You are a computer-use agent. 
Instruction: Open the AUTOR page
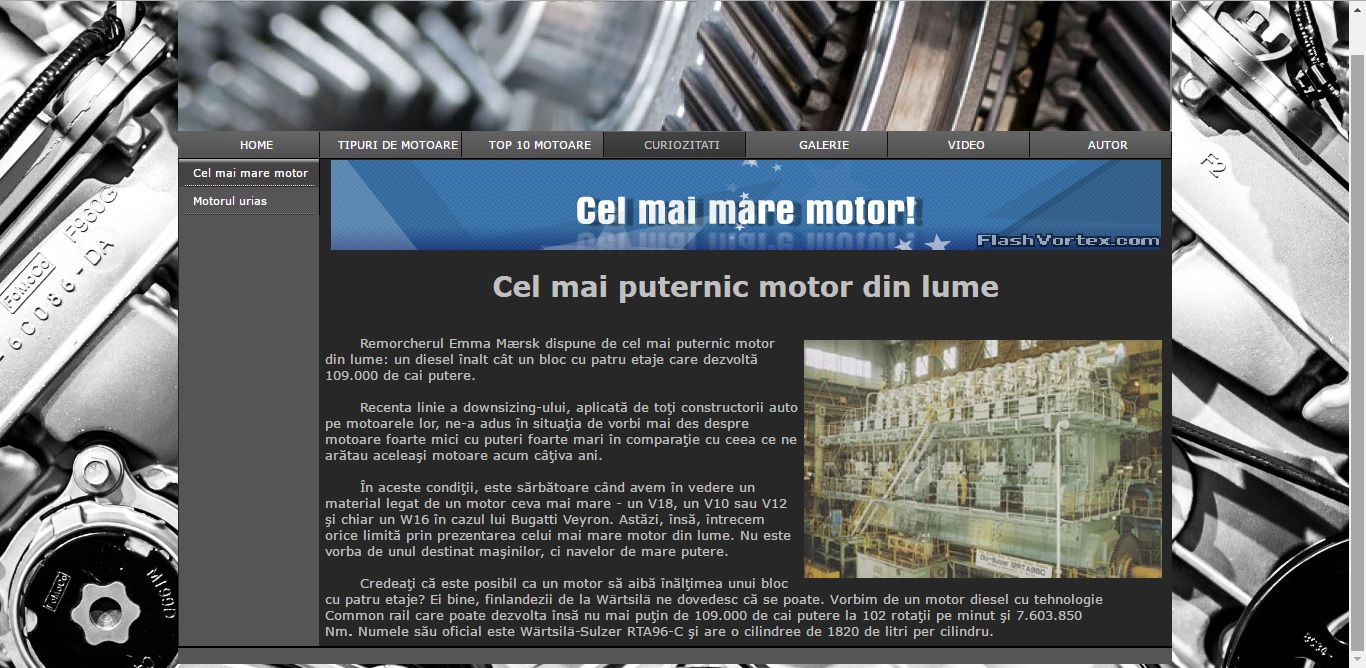pos(1107,145)
